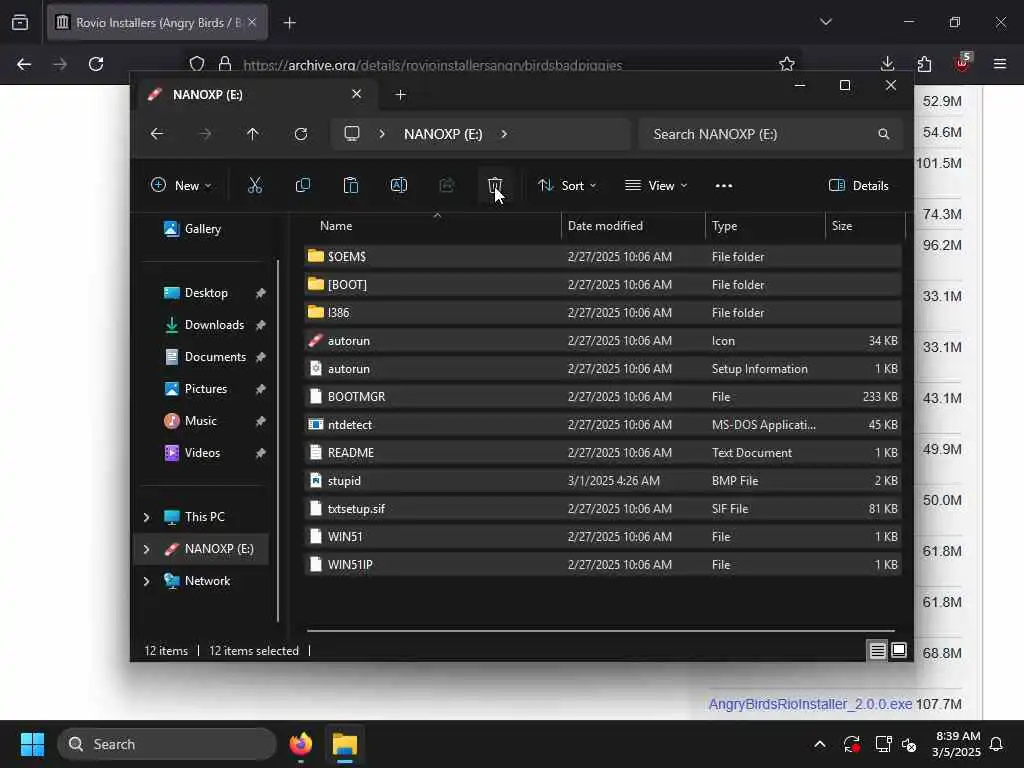Open the View layout dropdown
This screenshot has width=1024, height=768.
(656, 185)
